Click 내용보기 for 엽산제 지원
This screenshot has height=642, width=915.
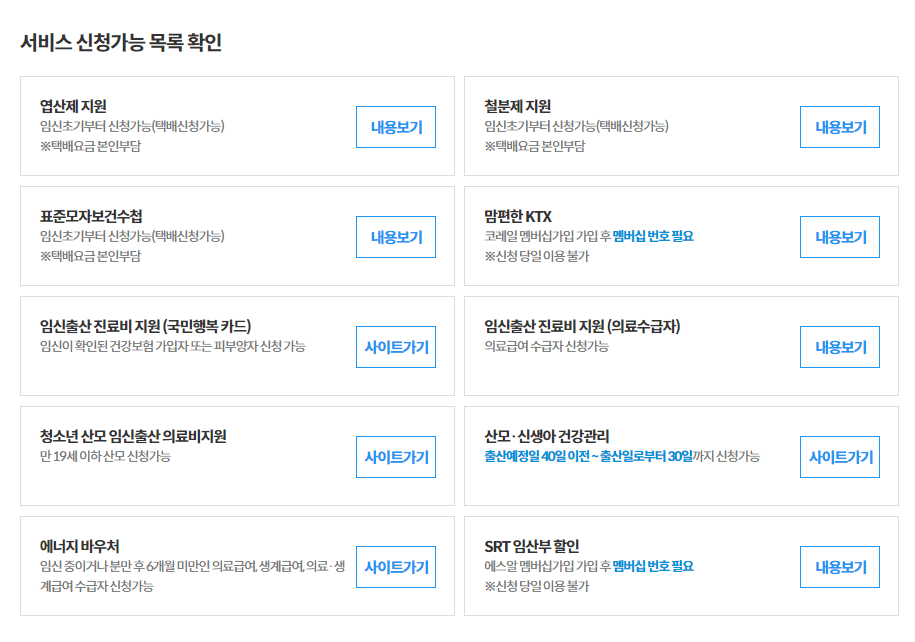click(395, 126)
